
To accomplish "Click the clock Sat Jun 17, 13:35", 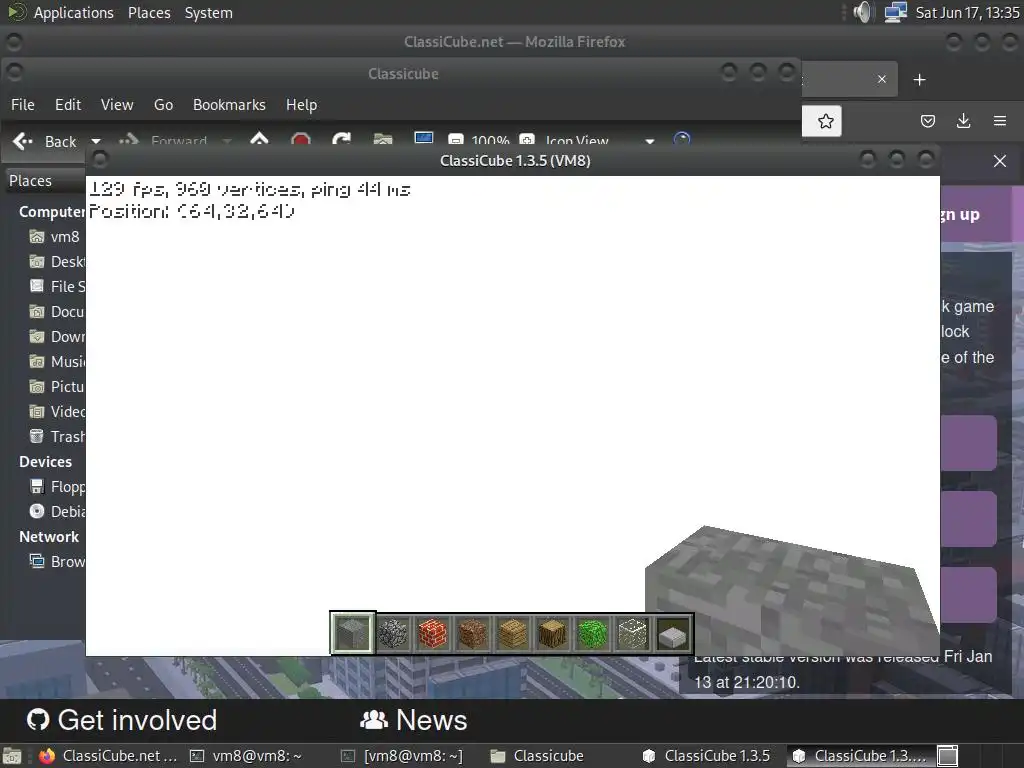I will tap(967, 12).
